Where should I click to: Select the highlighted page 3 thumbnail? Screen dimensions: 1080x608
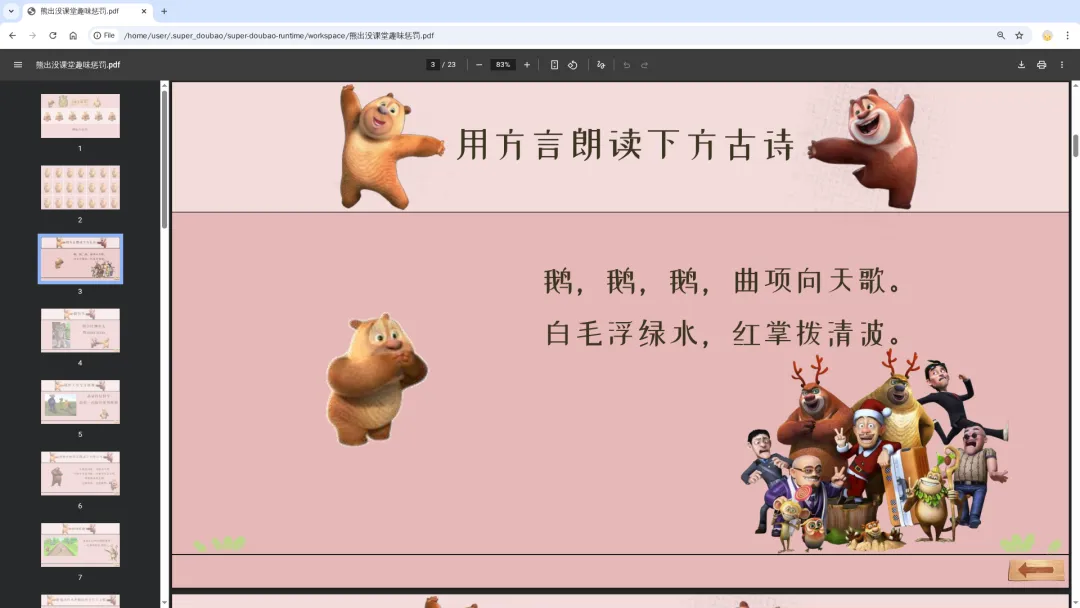click(80, 259)
